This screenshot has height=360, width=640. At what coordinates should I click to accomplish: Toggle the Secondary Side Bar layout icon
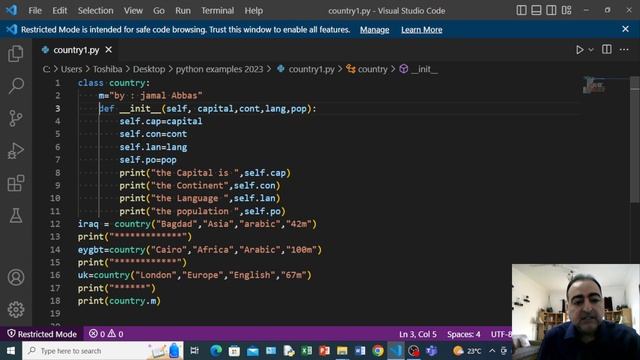(x=551, y=10)
